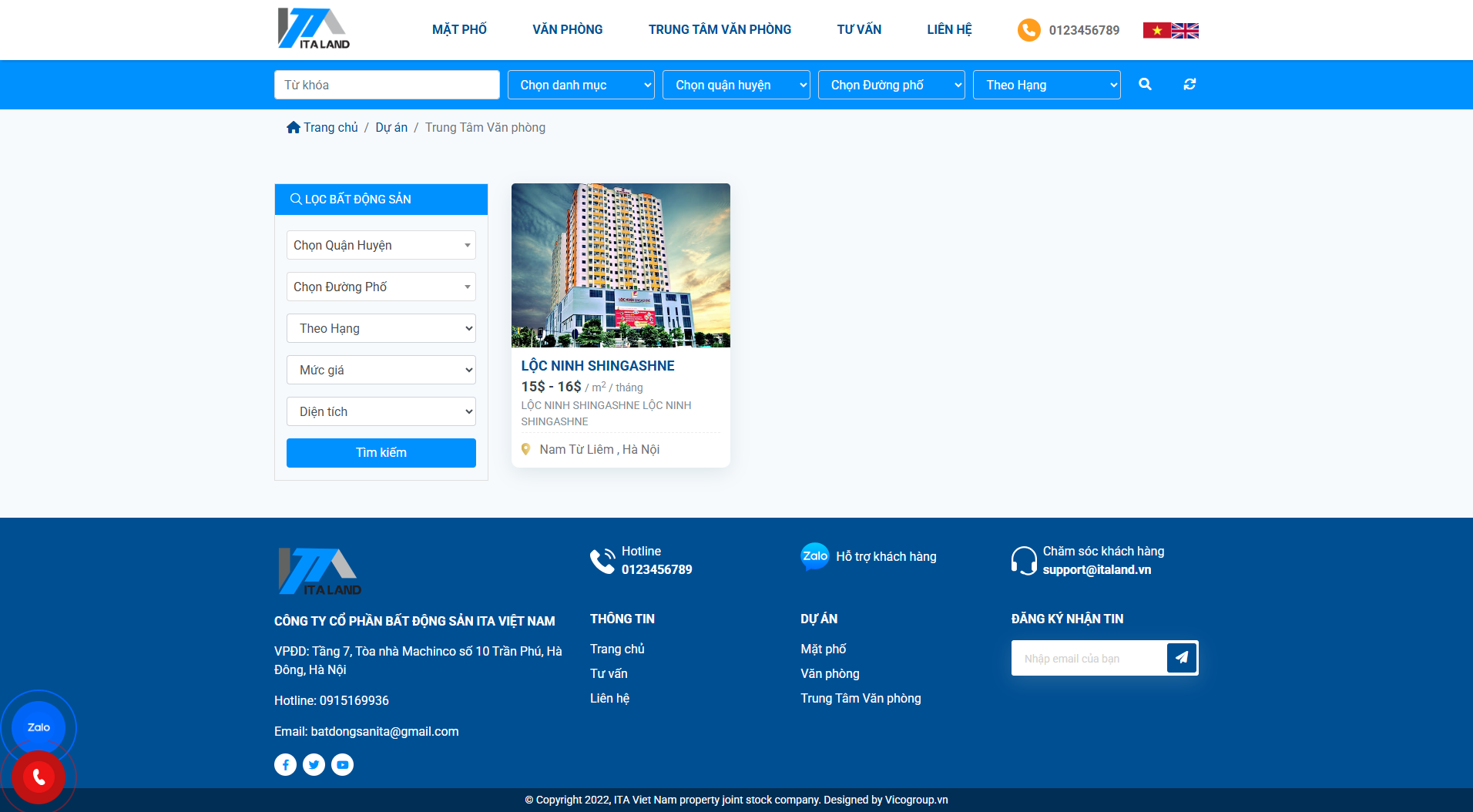Screen dimensions: 1473x812
Task: Open the YouTube social icon in footer
Action: [x=342, y=764]
